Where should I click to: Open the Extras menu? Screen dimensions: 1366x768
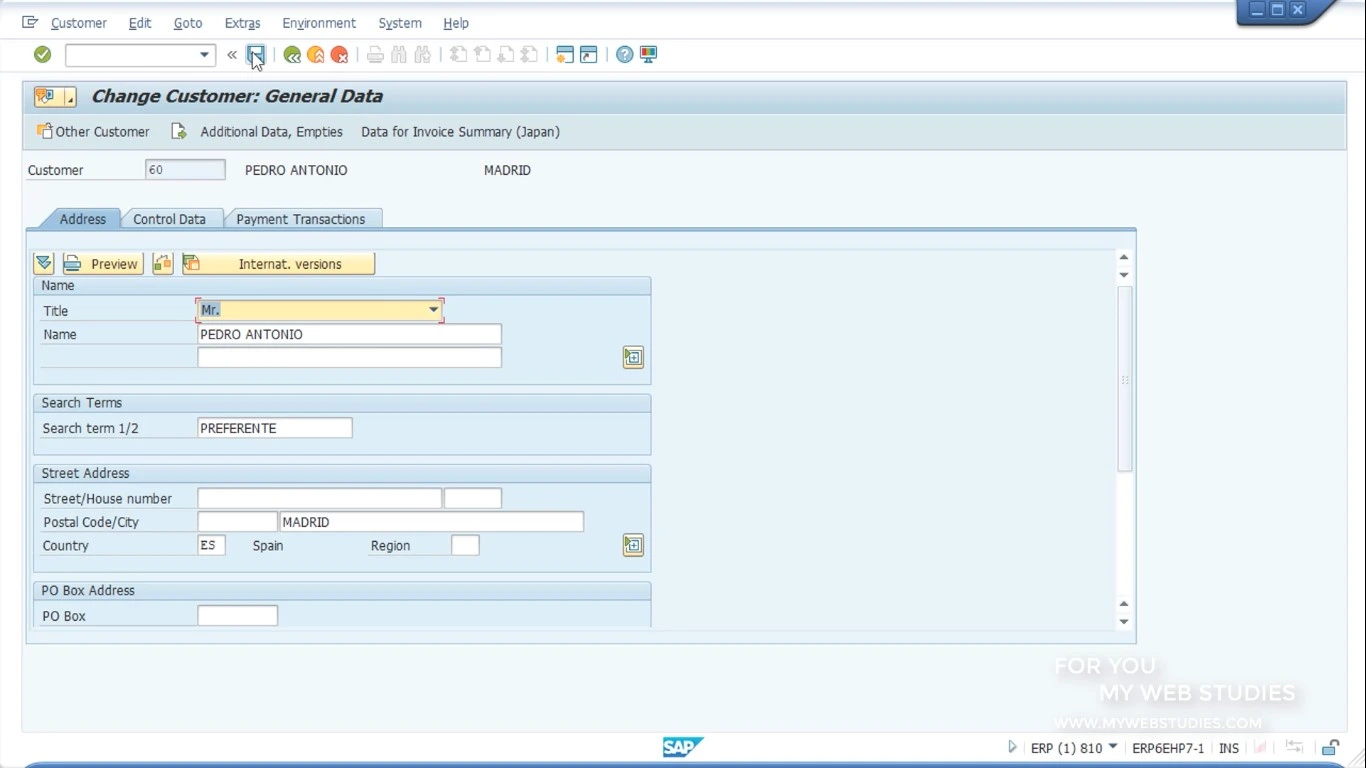click(x=242, y=23)
